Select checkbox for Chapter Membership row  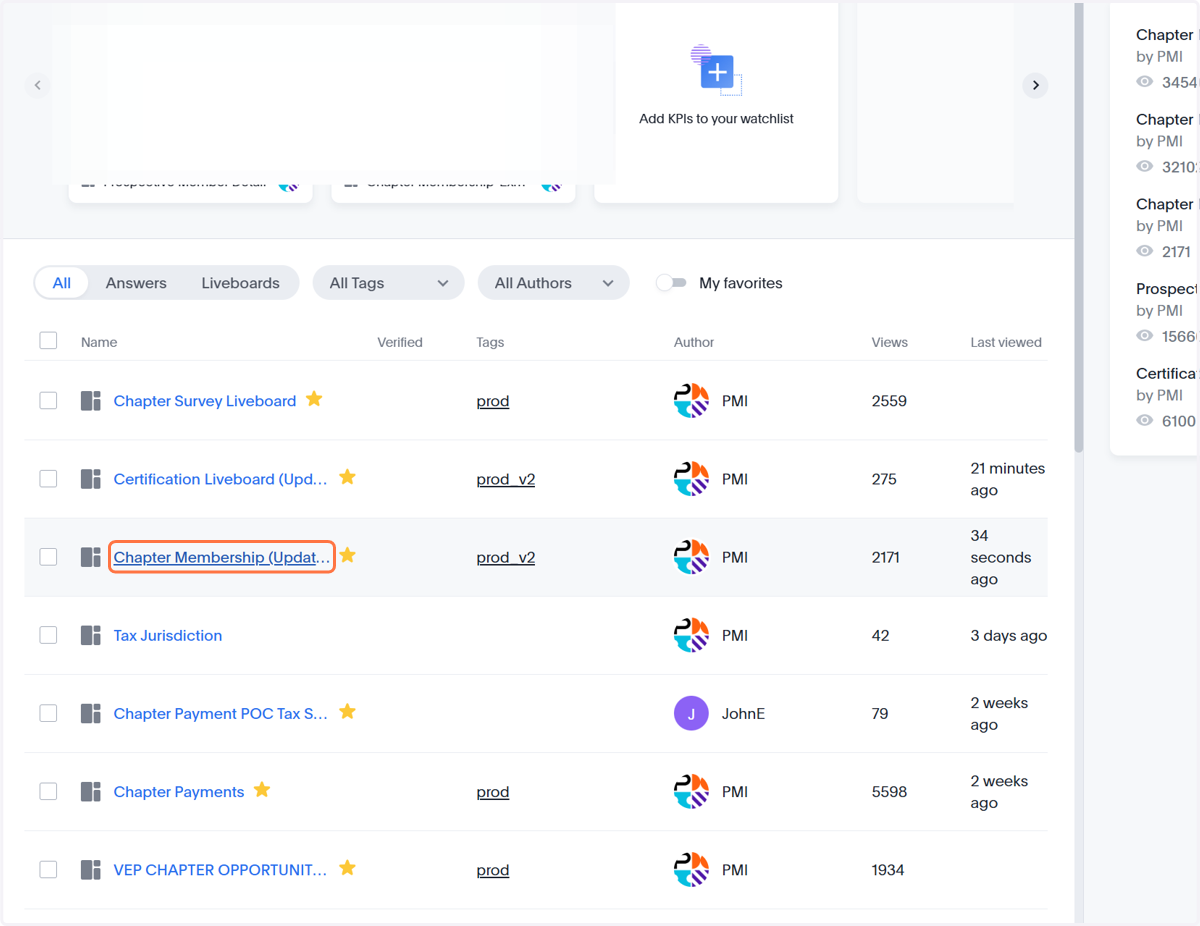(48, 556)
